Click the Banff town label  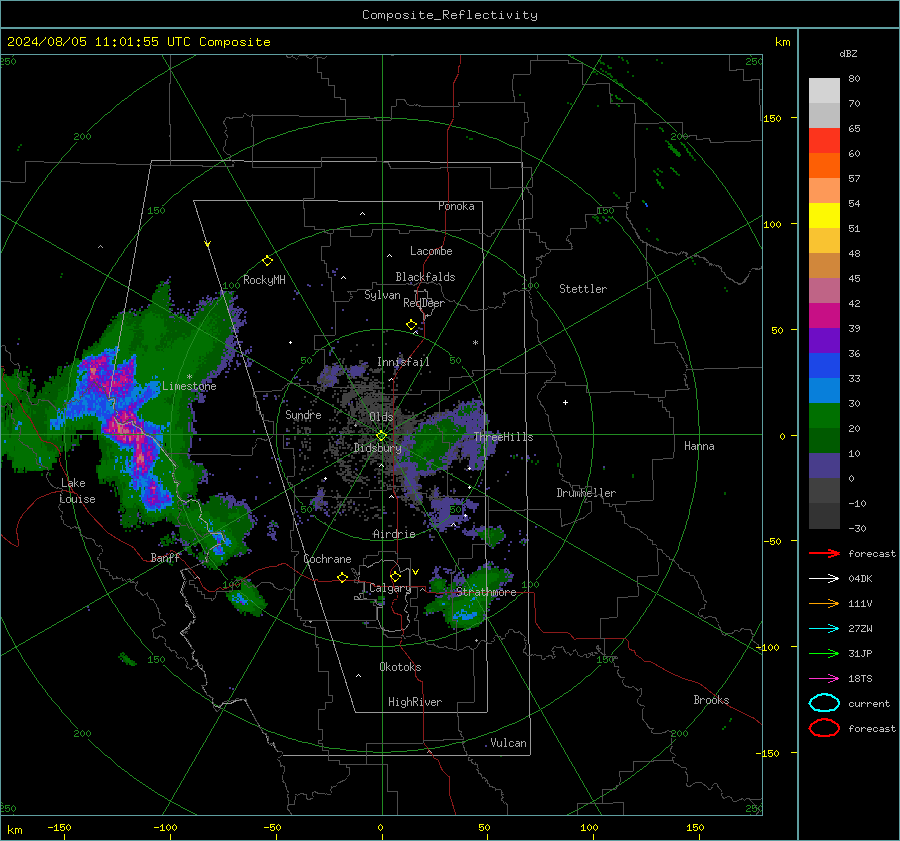point(165,558)
